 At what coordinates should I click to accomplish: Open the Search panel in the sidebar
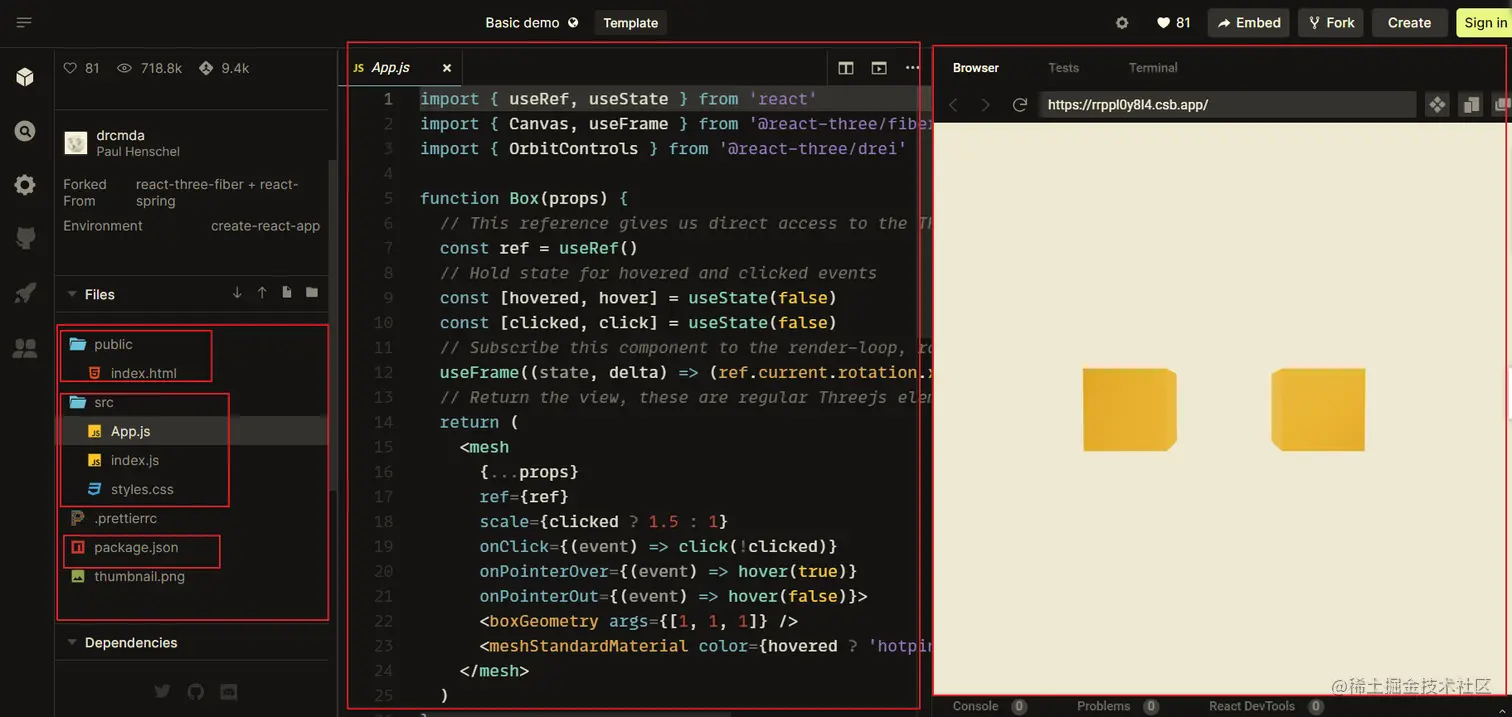pos(25,131)
